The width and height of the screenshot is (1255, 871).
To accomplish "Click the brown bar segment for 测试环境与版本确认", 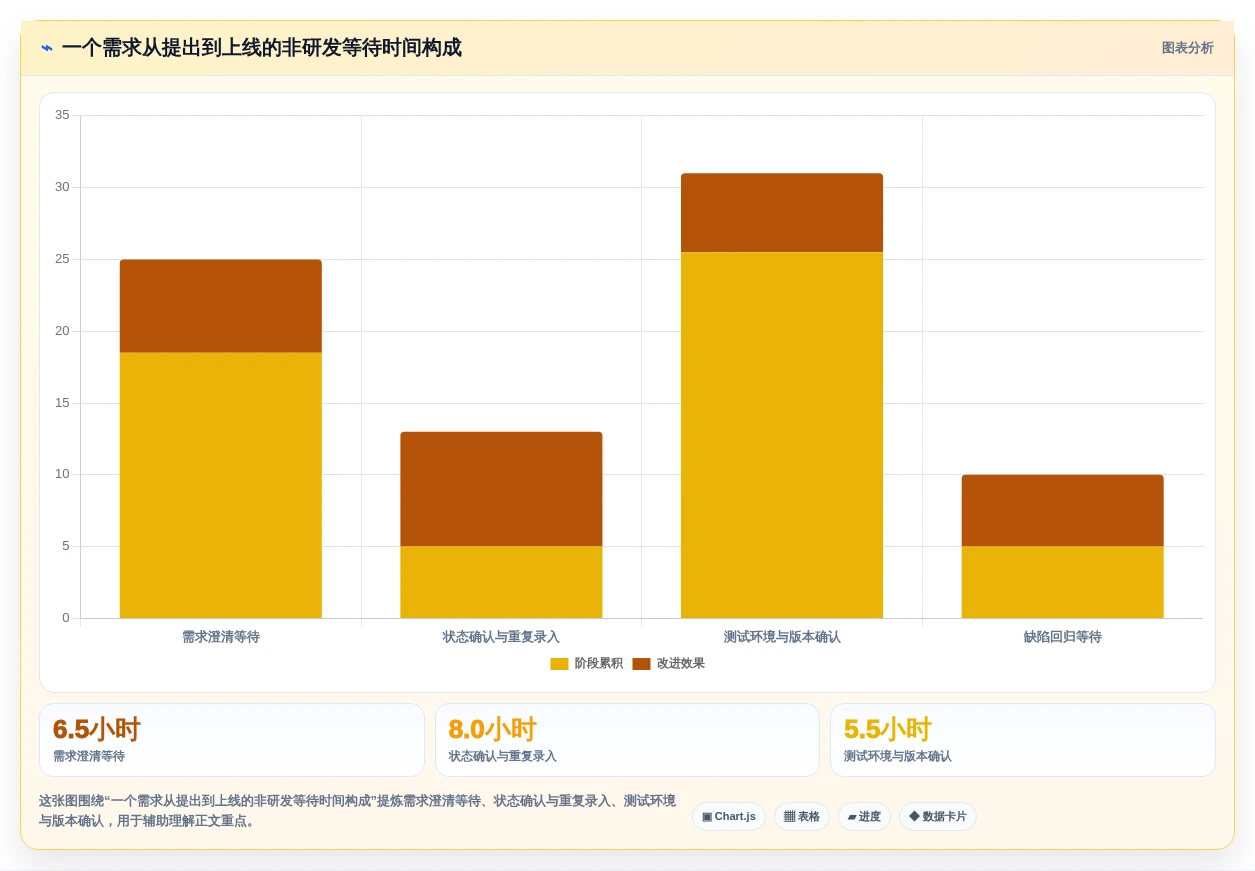I will [x=782, y=213].
